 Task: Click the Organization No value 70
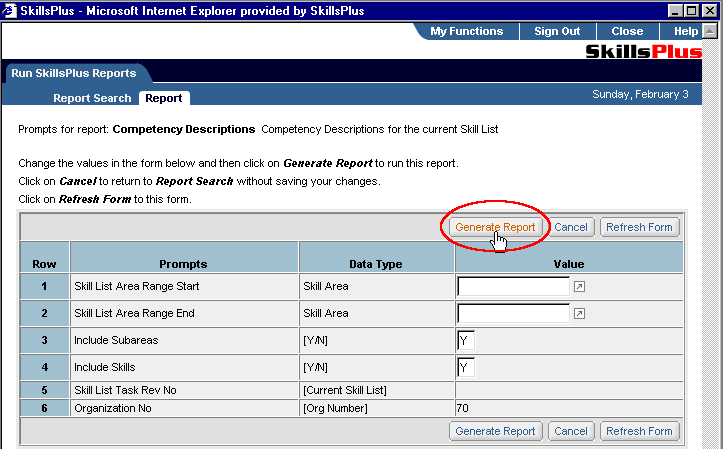462,408
